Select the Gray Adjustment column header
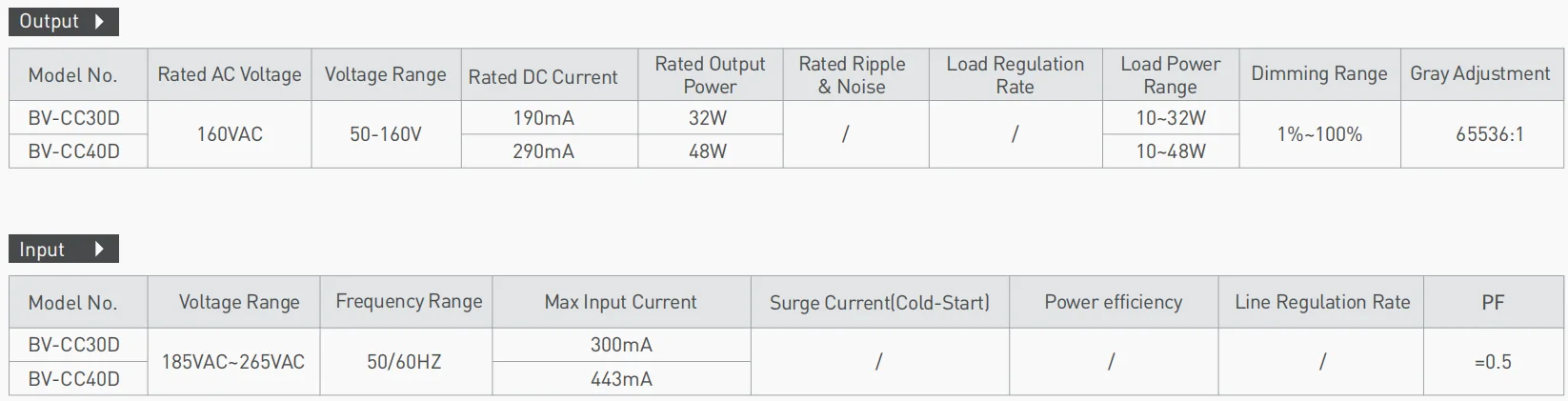The width and height of the screenshot is (1568, 401). [1479, 74]
